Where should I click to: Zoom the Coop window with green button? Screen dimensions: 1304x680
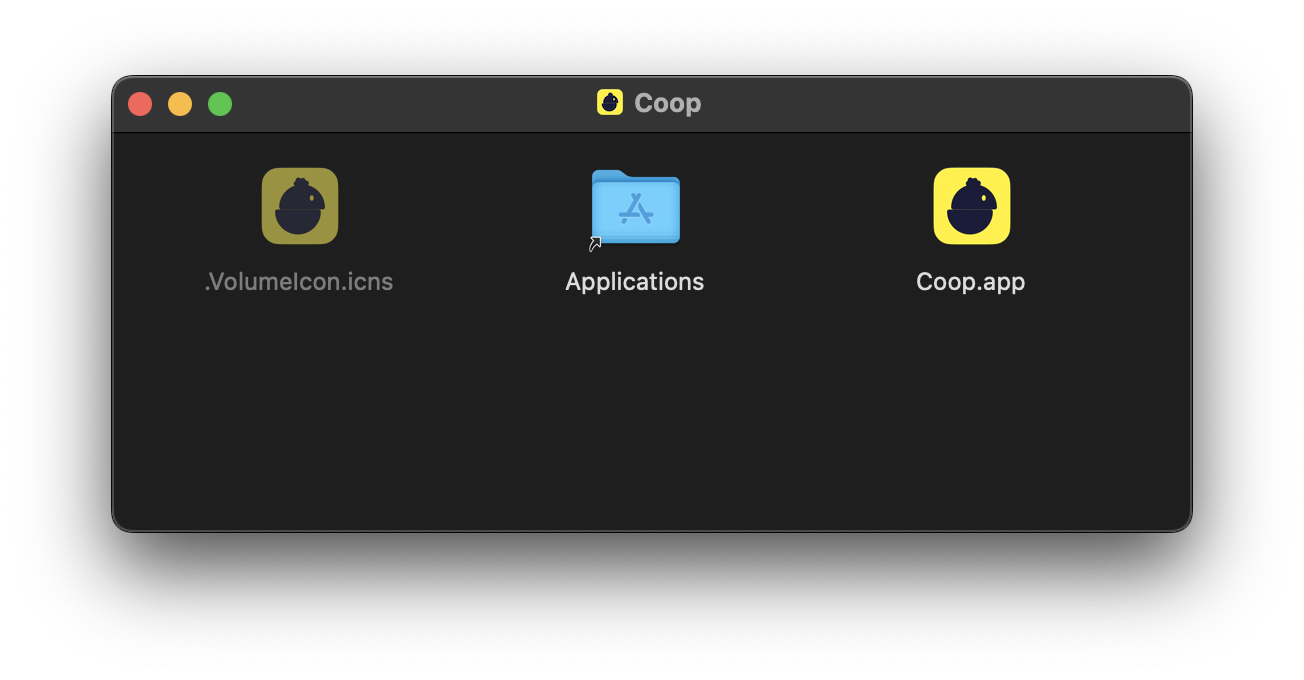(x=220, y=104)
